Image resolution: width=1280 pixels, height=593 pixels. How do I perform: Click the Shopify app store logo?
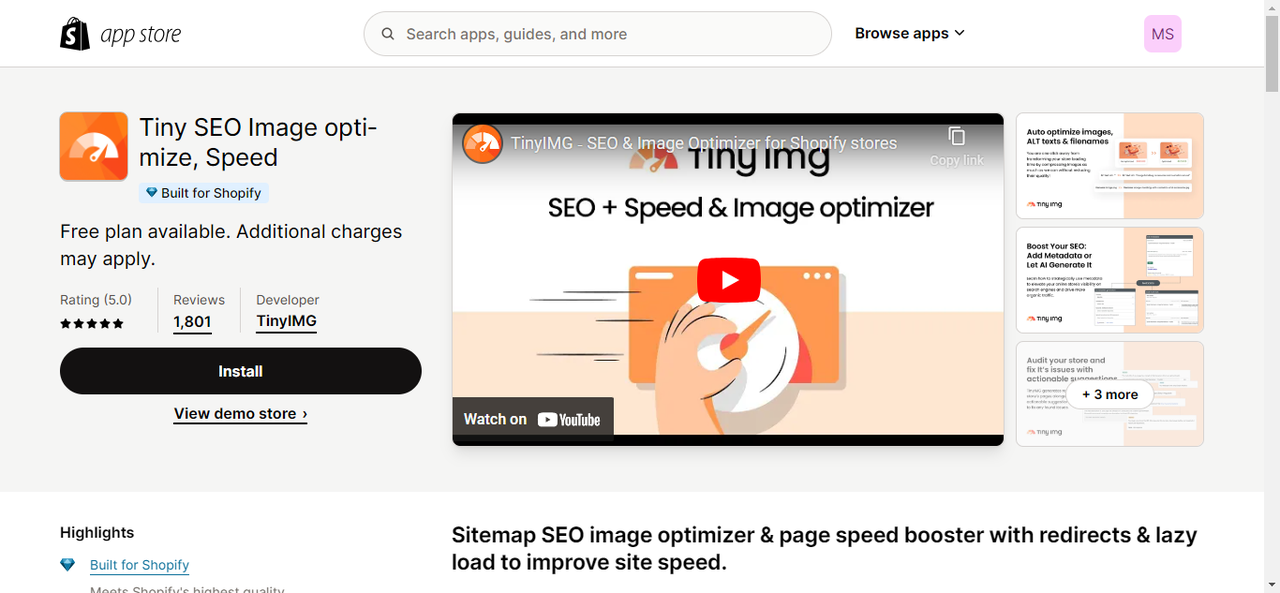pyautogui.click(x=120, y=34)
